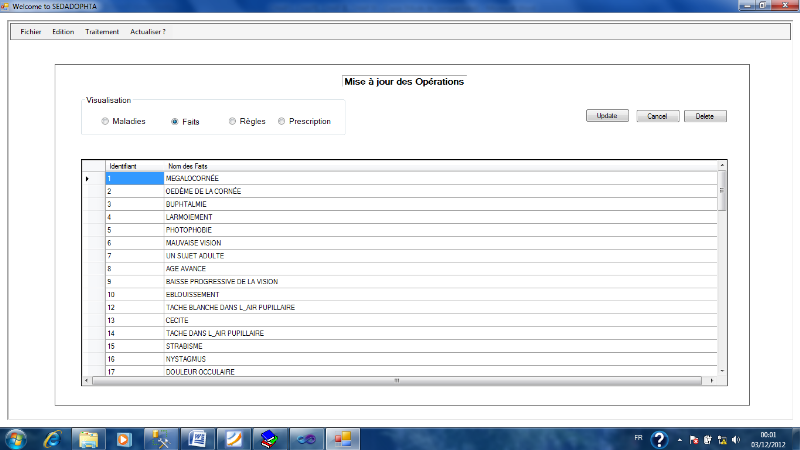800x450 pixels.
Task: Select the SEDADOPHTA app icon in taskbar
Action: point(342,439)
